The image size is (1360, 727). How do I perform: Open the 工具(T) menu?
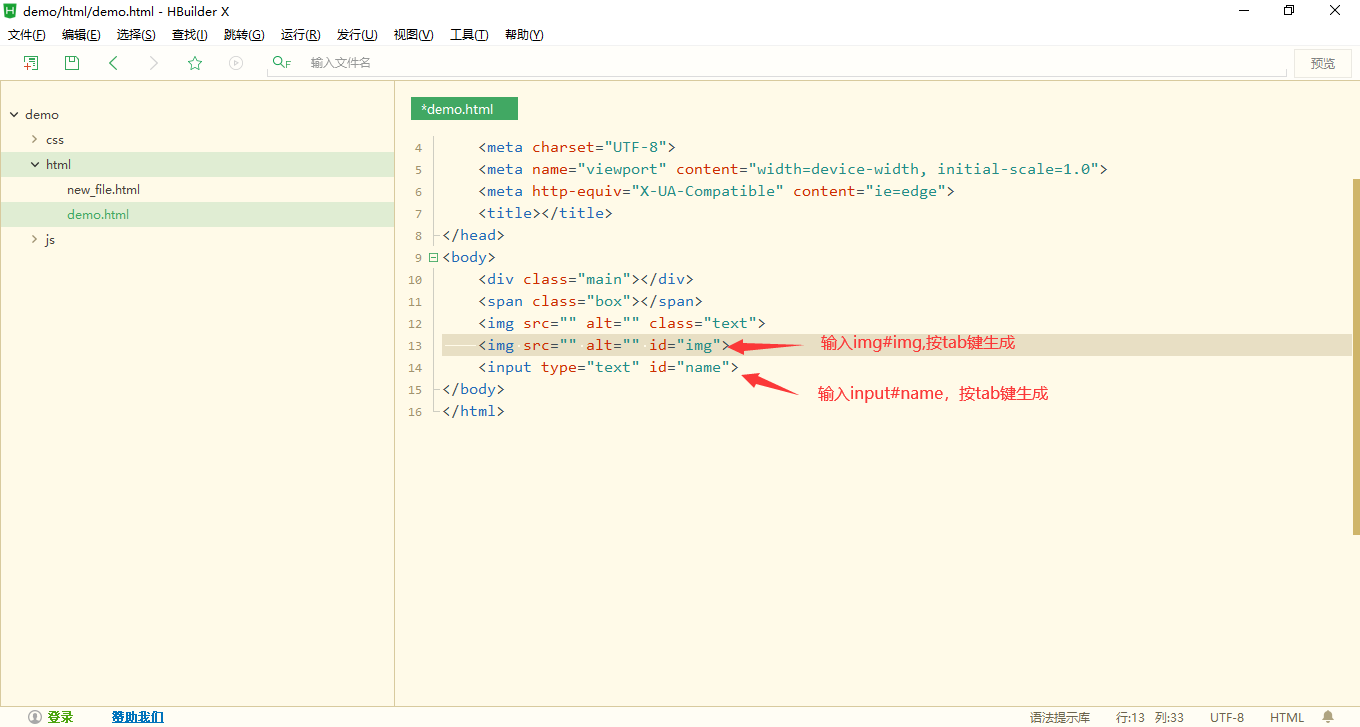[x=469, y=35]
